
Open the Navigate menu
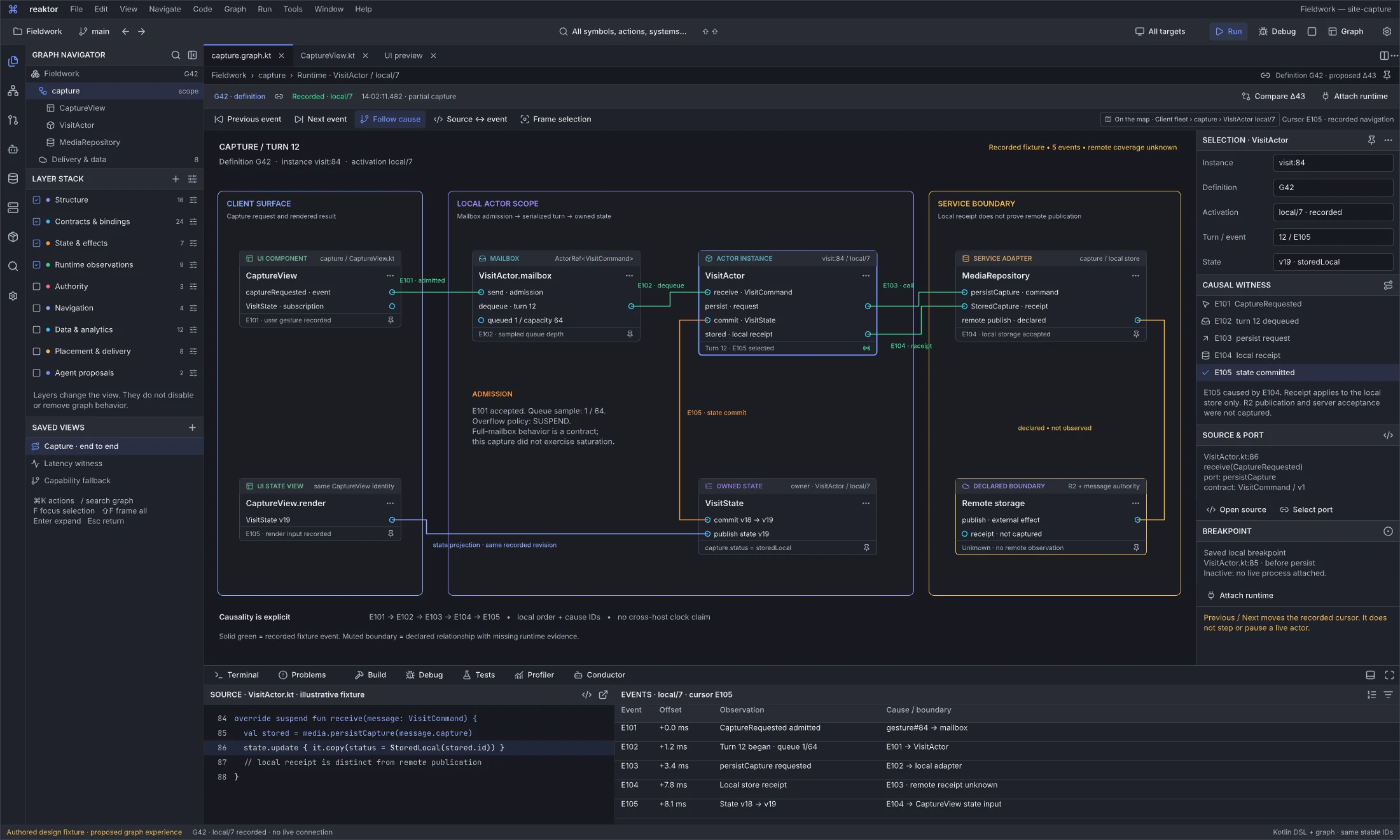click(165, 9)
